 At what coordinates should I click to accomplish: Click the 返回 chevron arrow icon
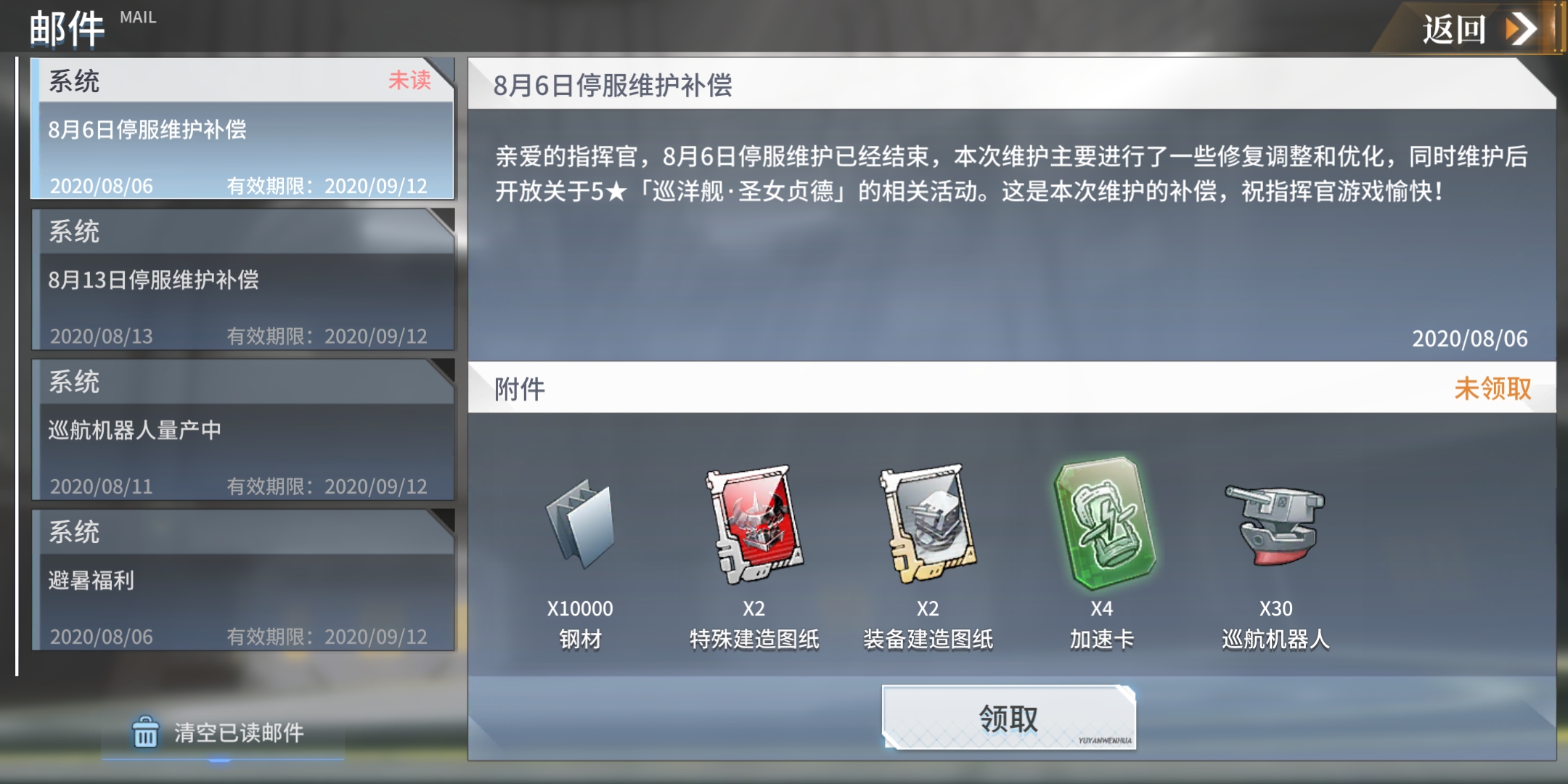pos(1520,29)
